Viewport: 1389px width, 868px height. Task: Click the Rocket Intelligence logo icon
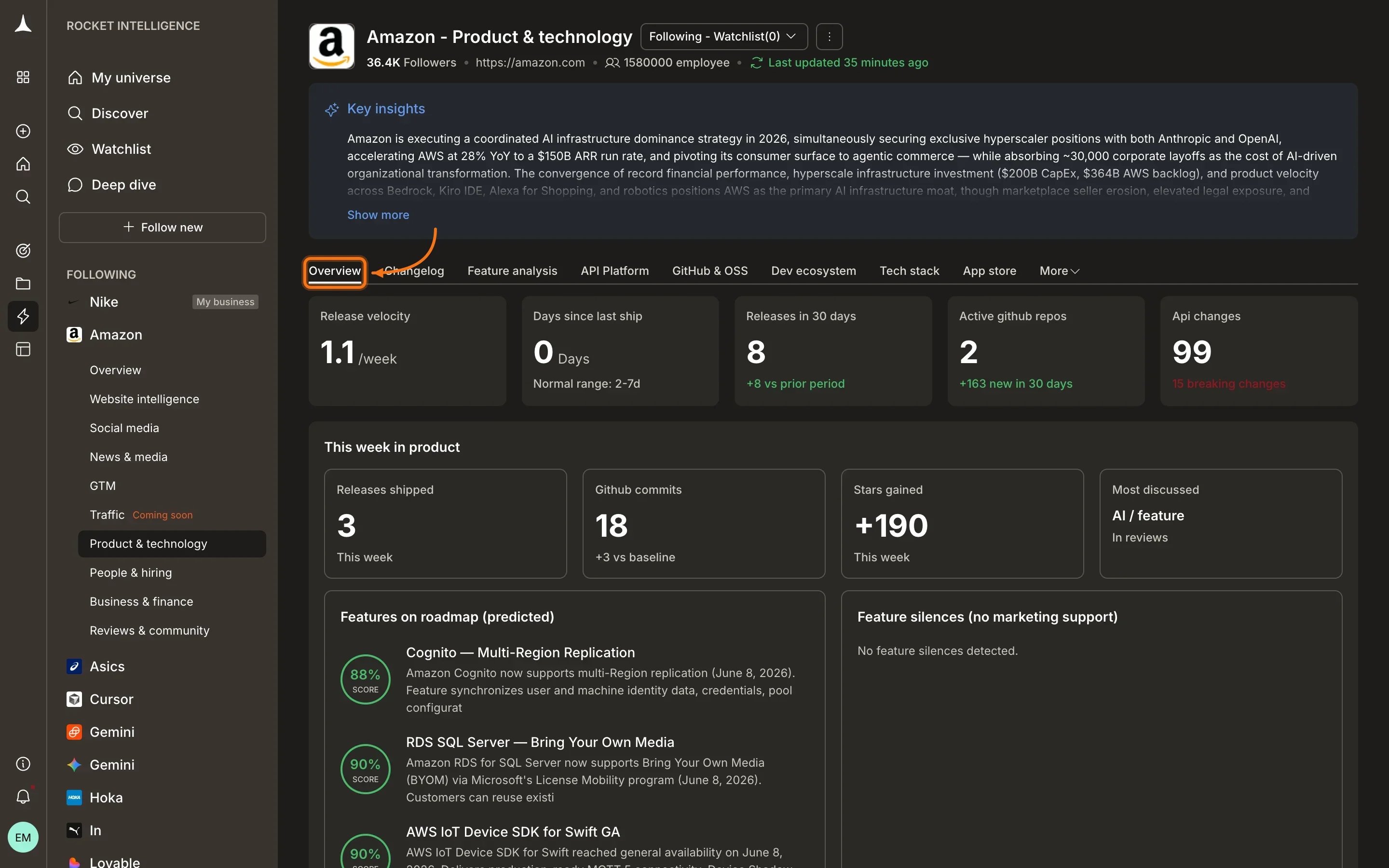click(23, 24)
